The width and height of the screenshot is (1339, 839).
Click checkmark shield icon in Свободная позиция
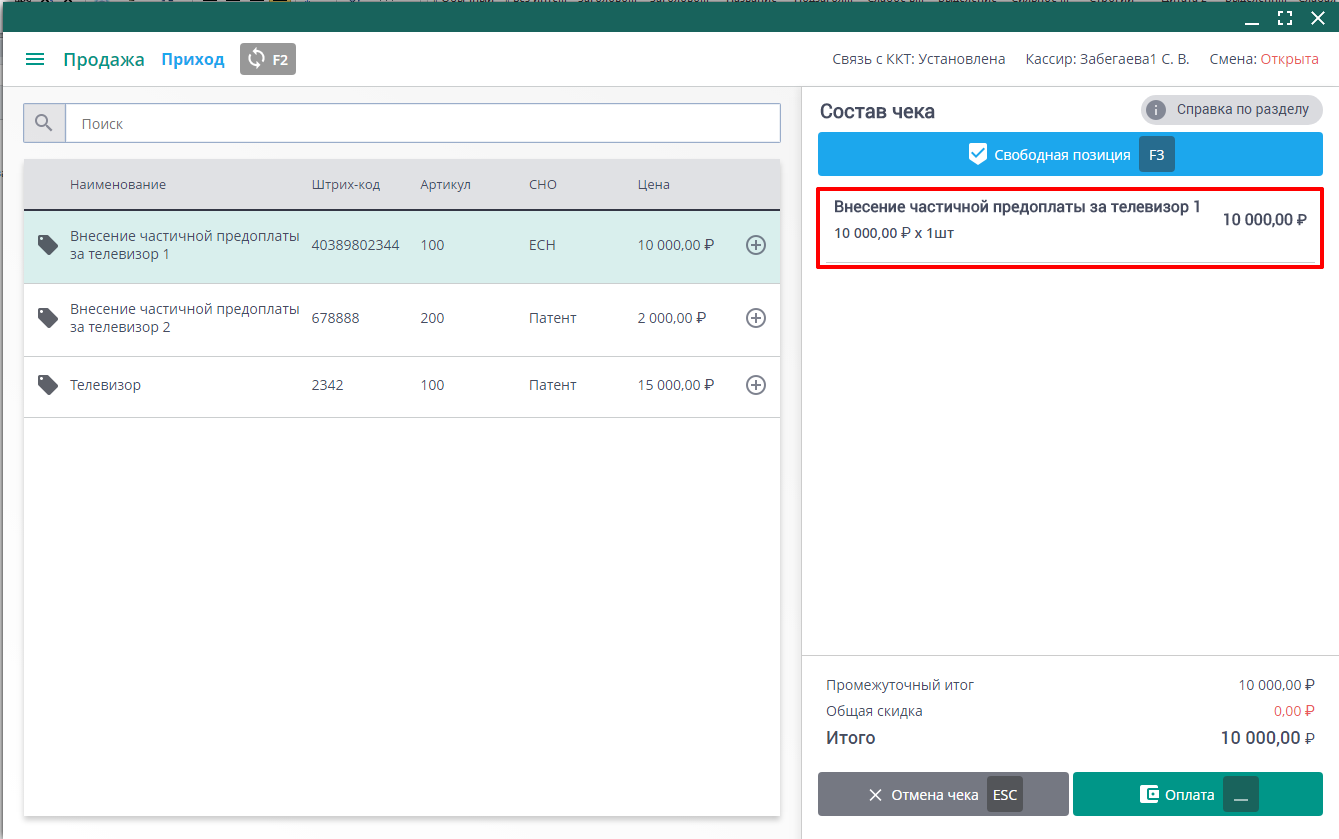[x=978, y=154]
